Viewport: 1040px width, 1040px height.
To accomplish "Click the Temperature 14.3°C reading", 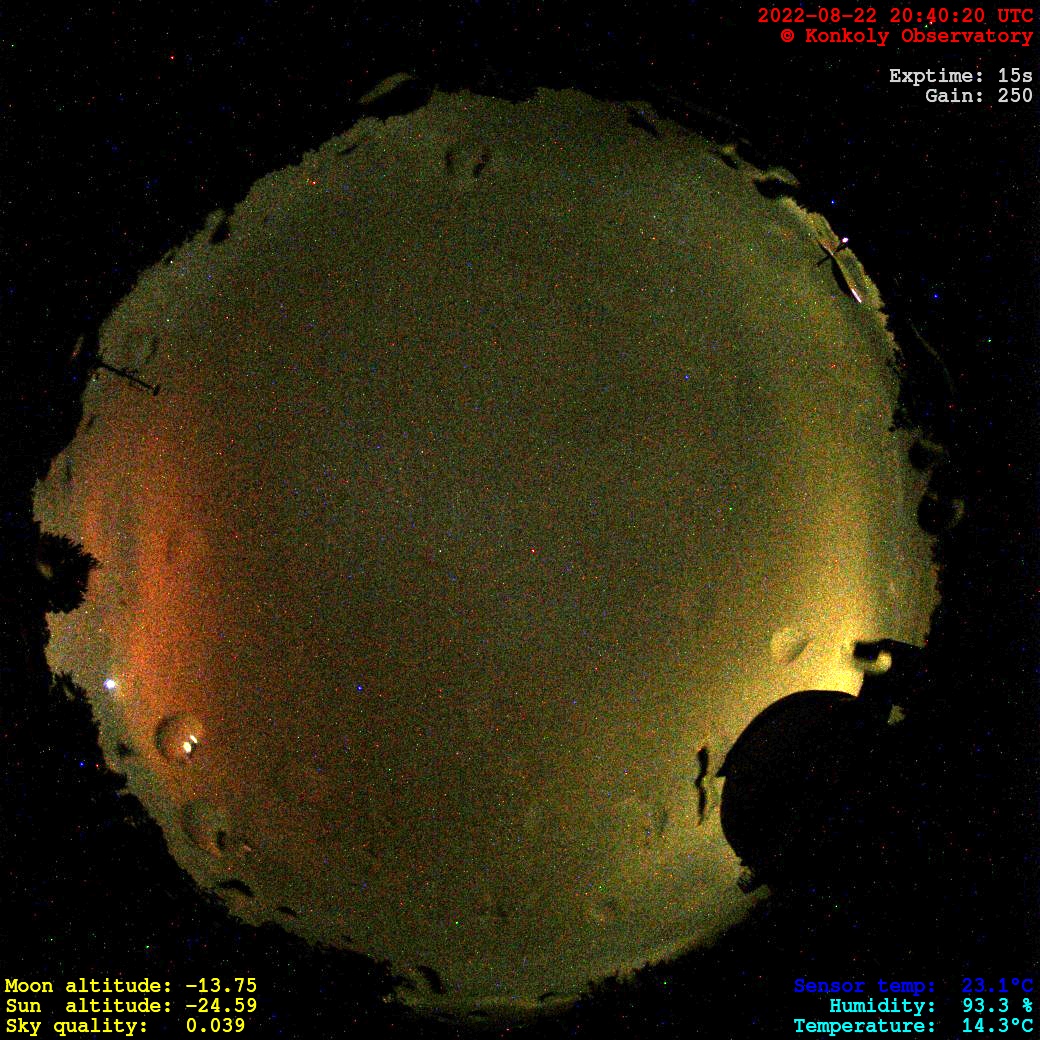I will point(913,1026).
